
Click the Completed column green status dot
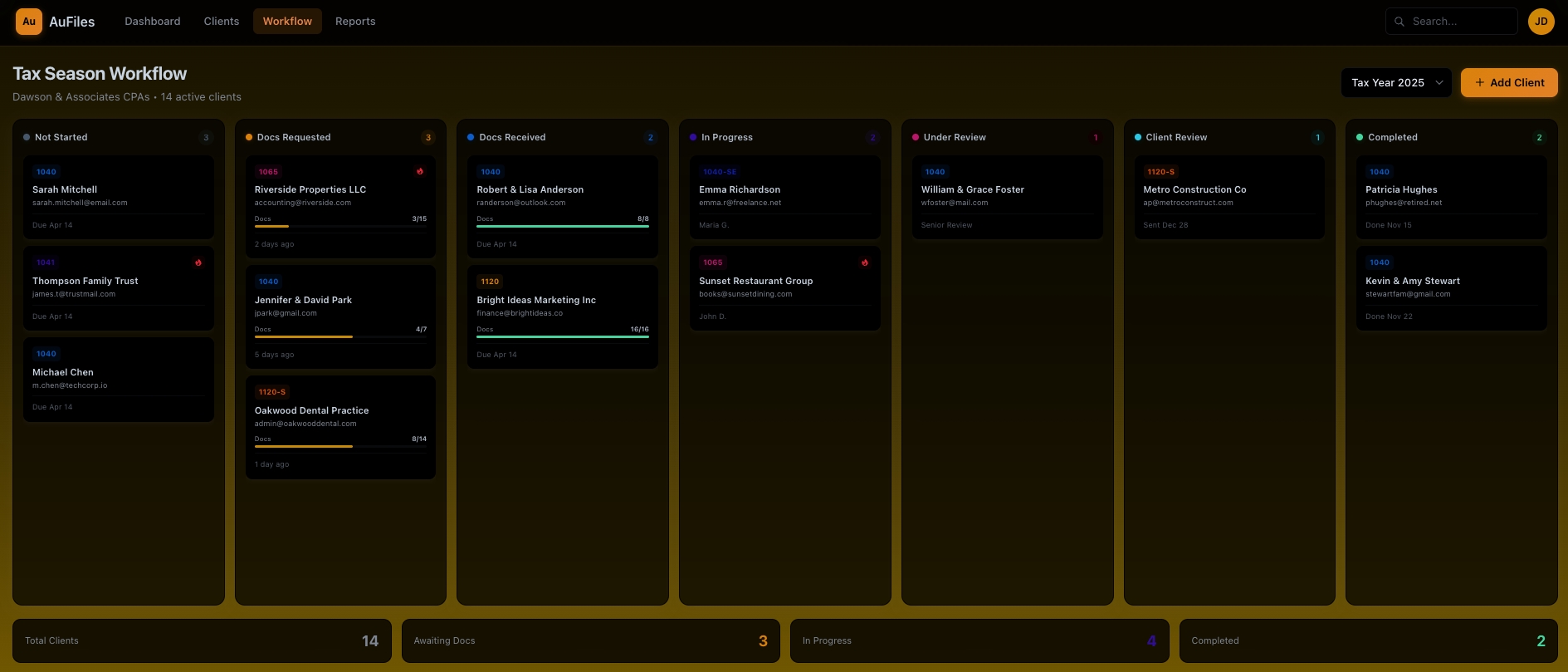tap(1360, 137)
